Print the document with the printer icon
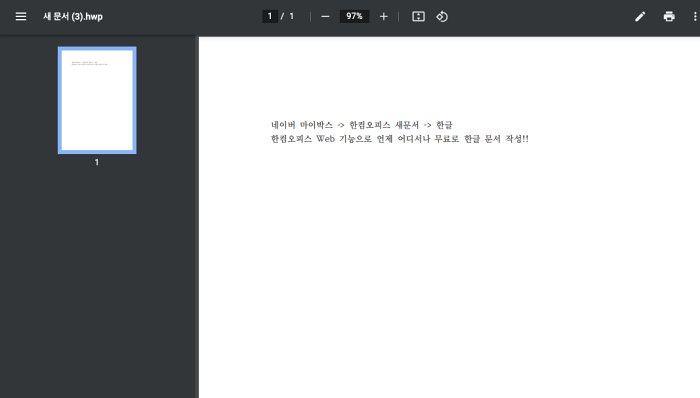This screenshot has width=700, height=398. 669,17
